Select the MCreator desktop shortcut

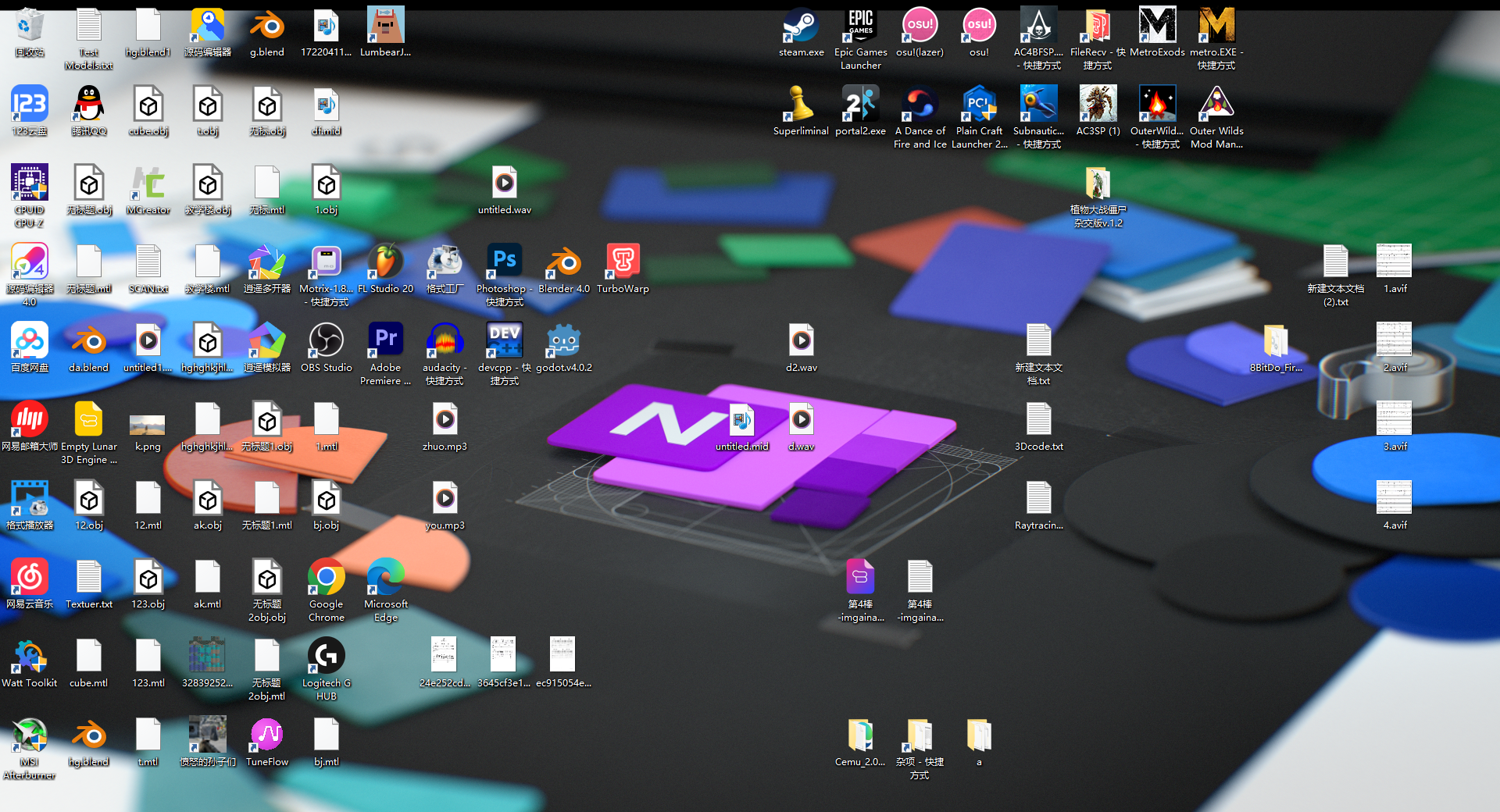[x=148, y=183]
